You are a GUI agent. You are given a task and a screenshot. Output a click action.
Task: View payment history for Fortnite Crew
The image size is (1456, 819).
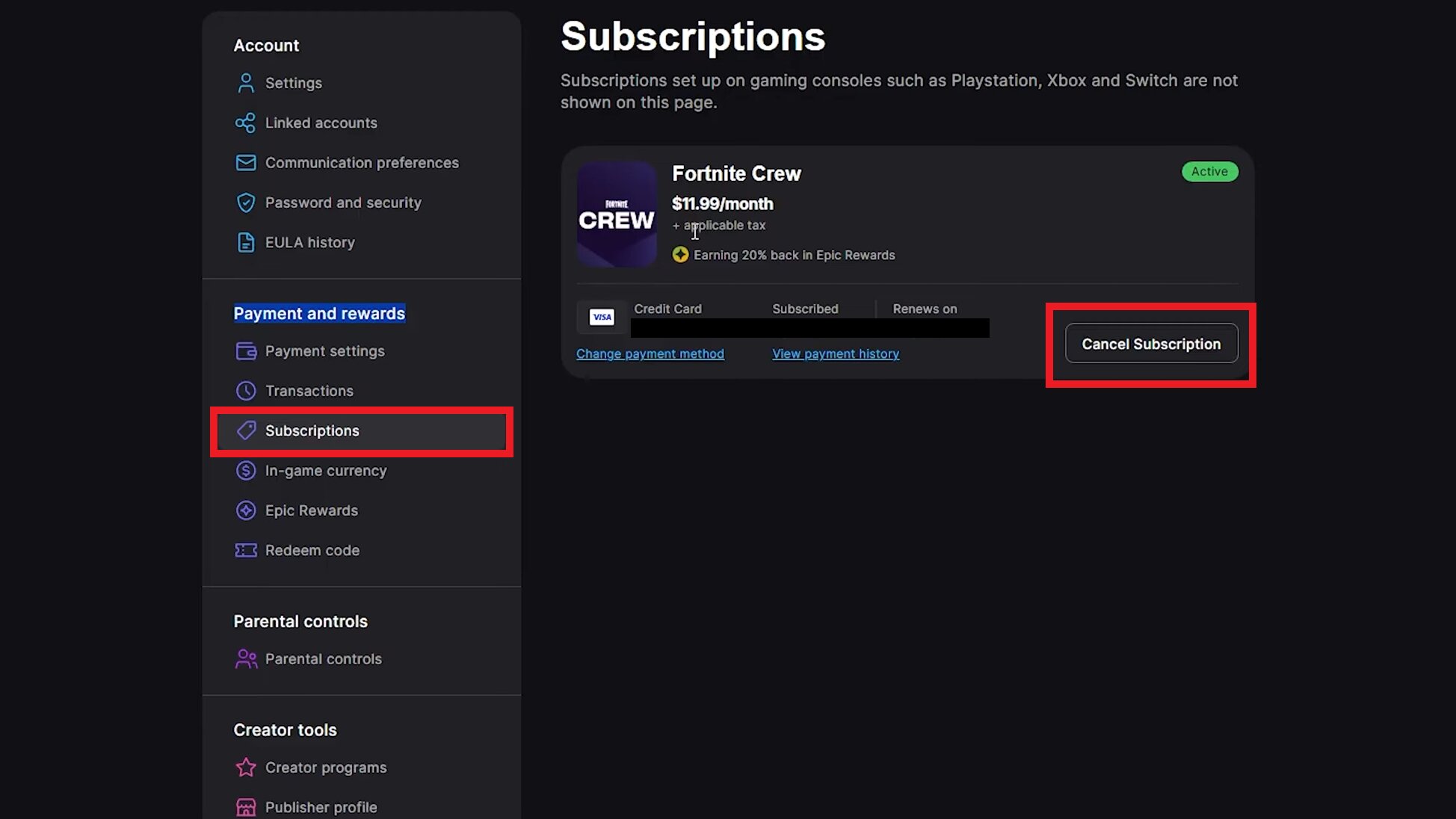tap(835, 353)
